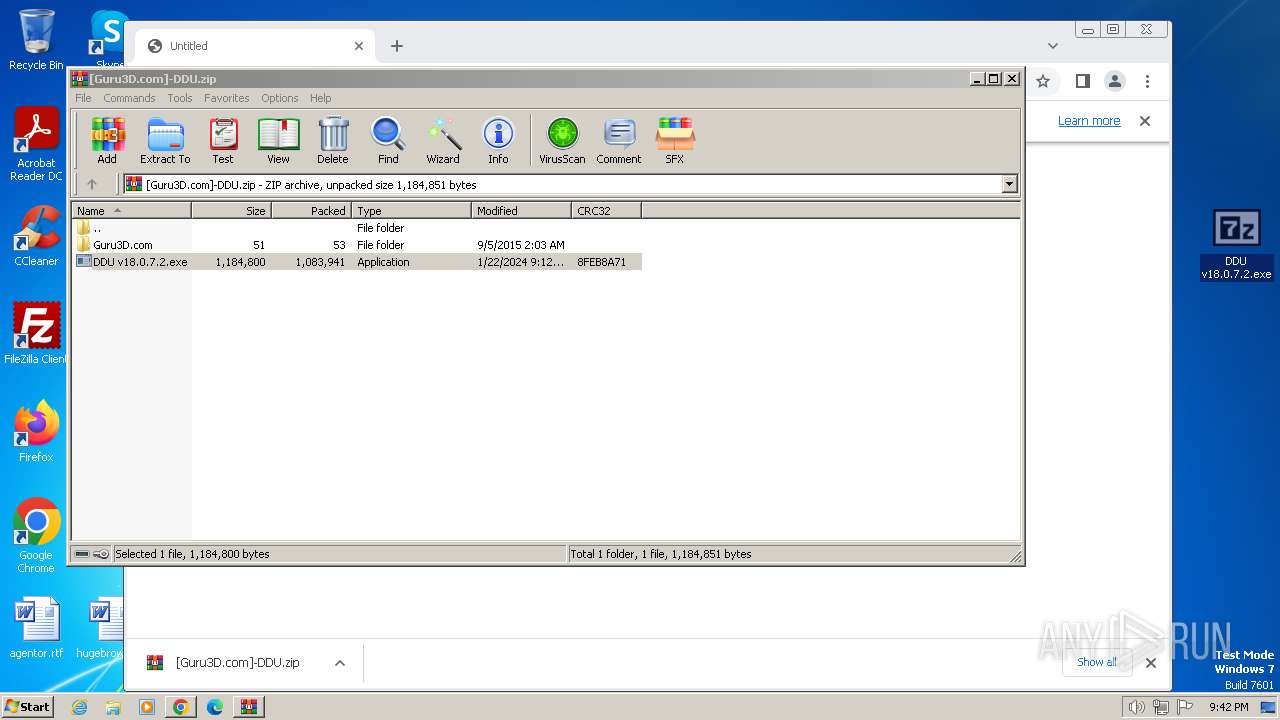
Task: Sort by the CRC32 column header
Action: tap(606, 210)
